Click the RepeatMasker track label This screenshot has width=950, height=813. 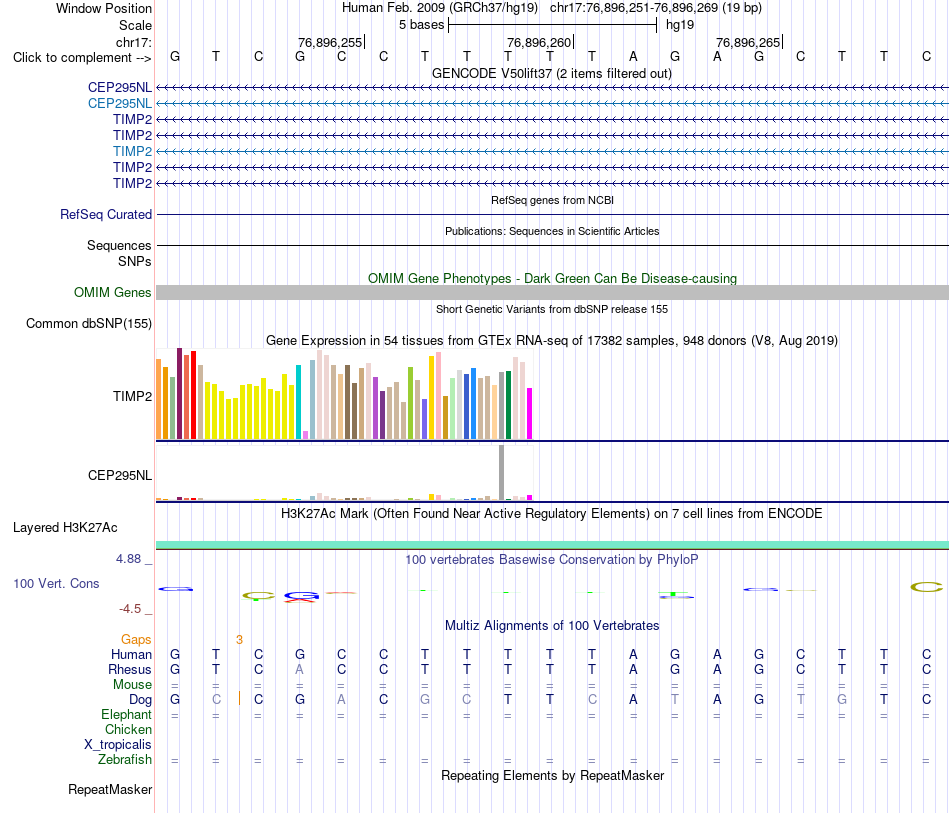pos(110,790)
